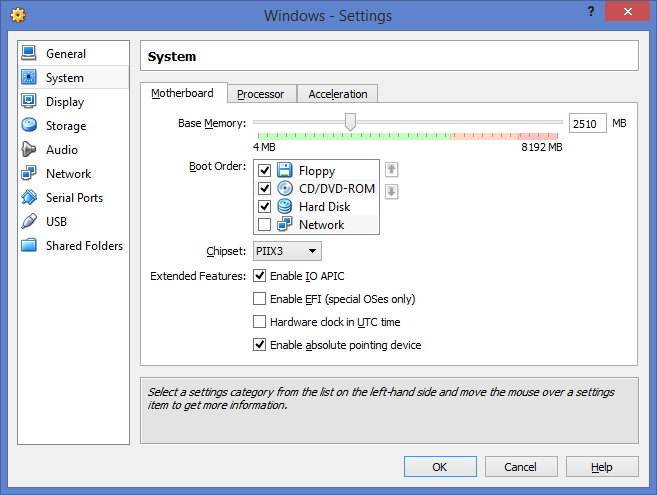657x495 pixels.
Task: Select the Shared Folders icon
Action: (x=29, y=245)
